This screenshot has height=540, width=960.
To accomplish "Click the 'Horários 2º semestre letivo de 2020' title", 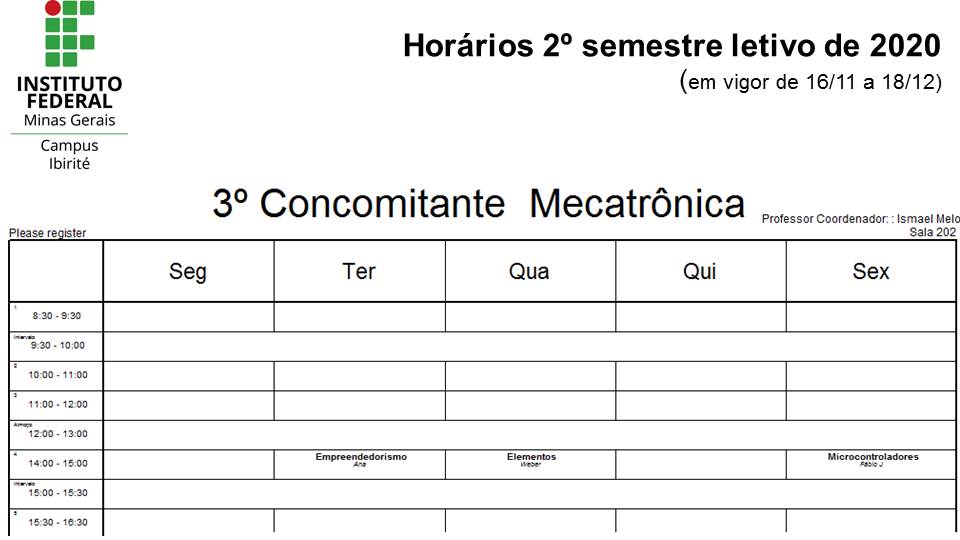I will click(x=672, y=46).
